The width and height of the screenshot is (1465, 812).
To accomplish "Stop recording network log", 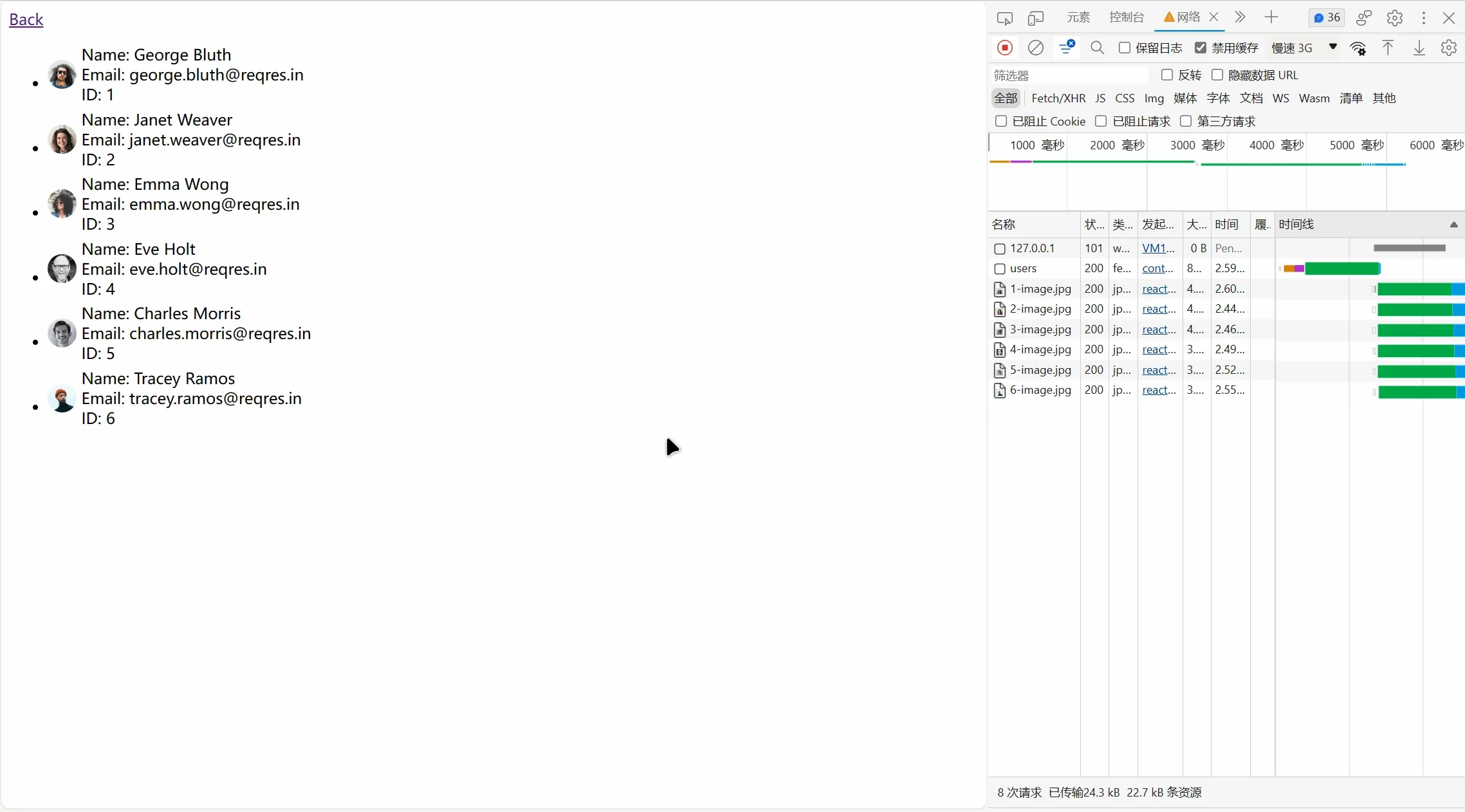I will click(x=1005, y=48).
